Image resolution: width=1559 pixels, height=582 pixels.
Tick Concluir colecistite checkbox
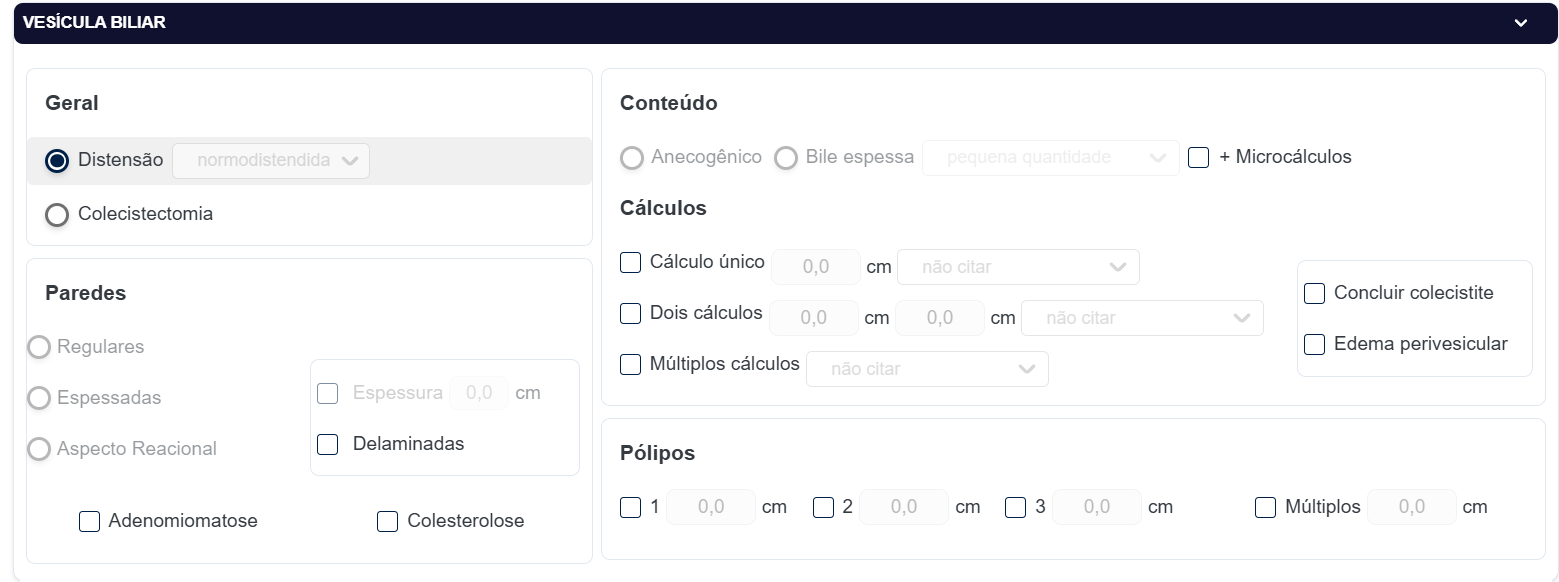pyautogui.click(x=1314, y=293)
